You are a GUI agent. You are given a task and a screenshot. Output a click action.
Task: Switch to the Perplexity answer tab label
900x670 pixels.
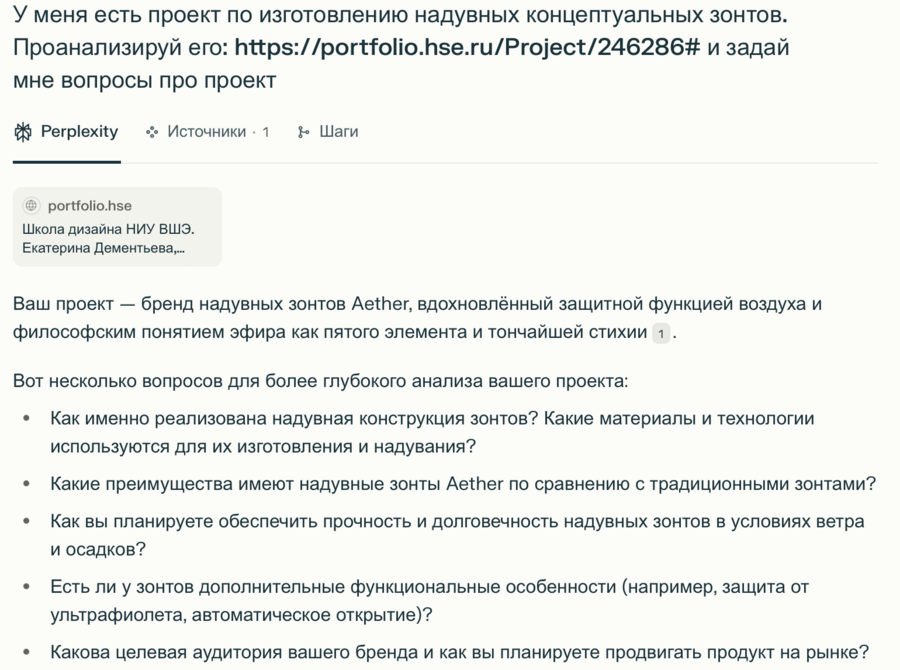[79, 132]
